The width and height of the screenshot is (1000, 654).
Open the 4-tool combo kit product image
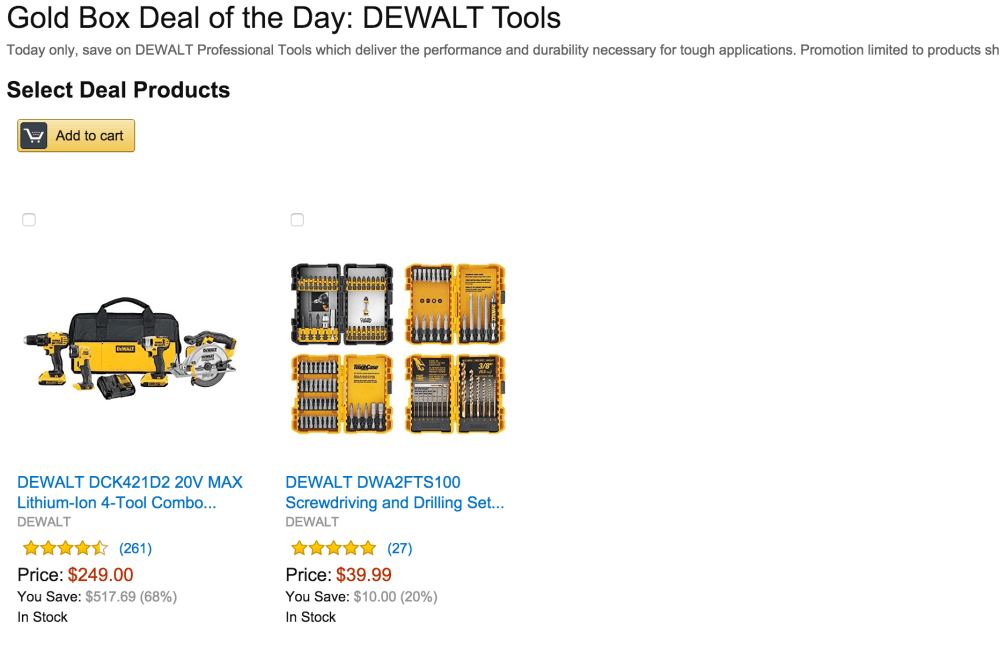(x=129, y=349)
